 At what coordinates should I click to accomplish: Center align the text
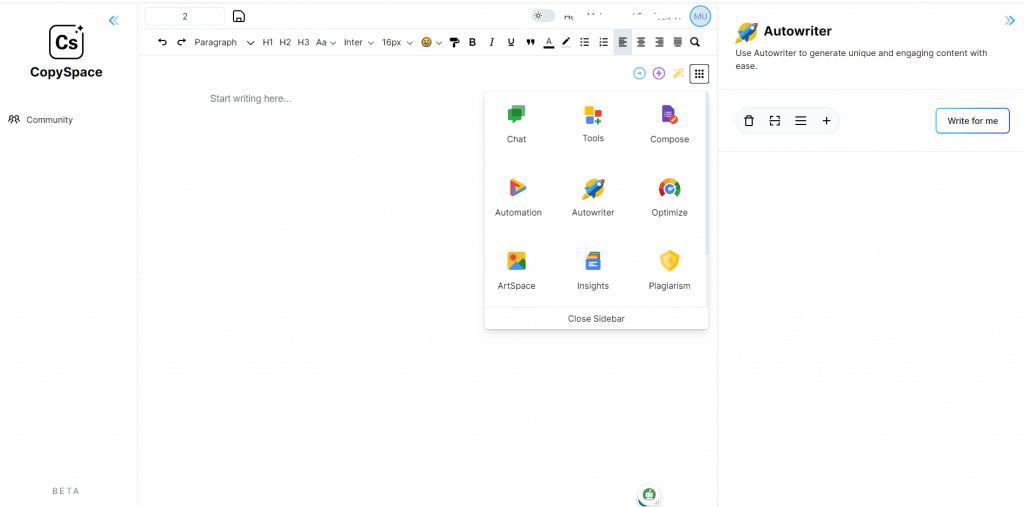[x=641, y=42]
